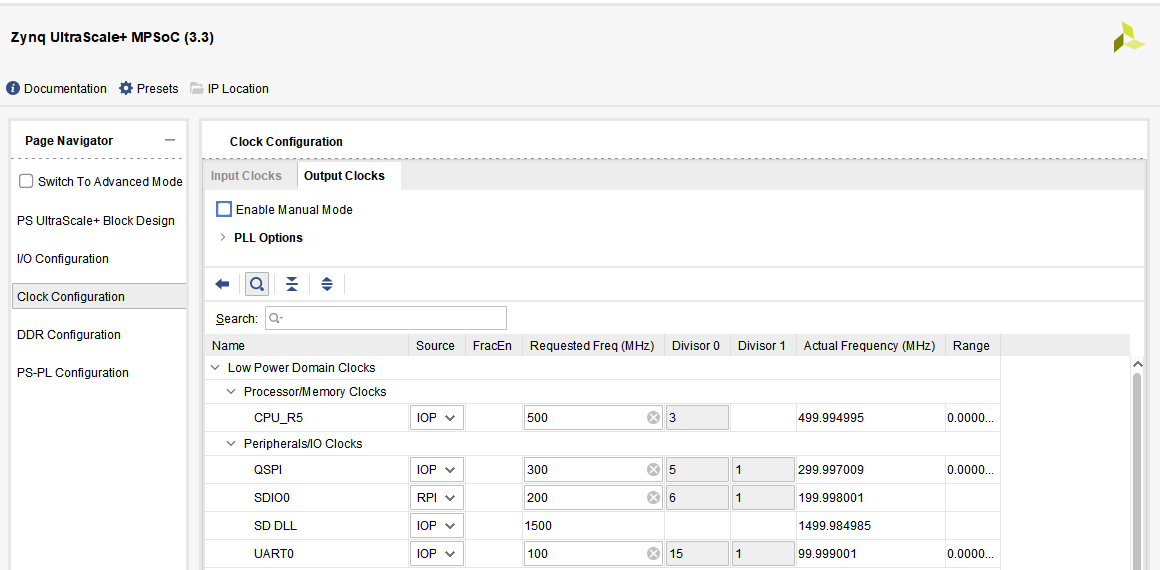Image resolution: width=1160 pixels, height=570 pixels.
Task: Clear the CPU_R5 requested frequency value
Action: pos(653,418)
